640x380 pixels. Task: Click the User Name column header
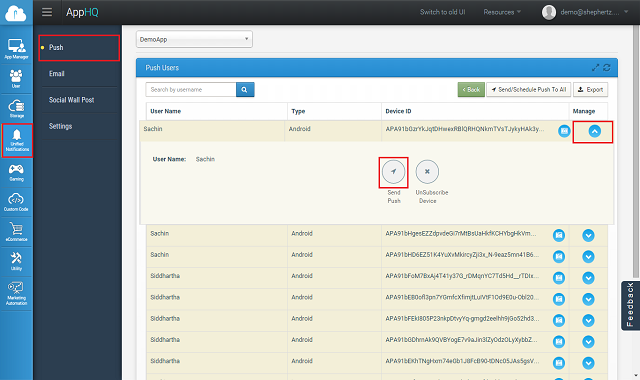[165, 111]
